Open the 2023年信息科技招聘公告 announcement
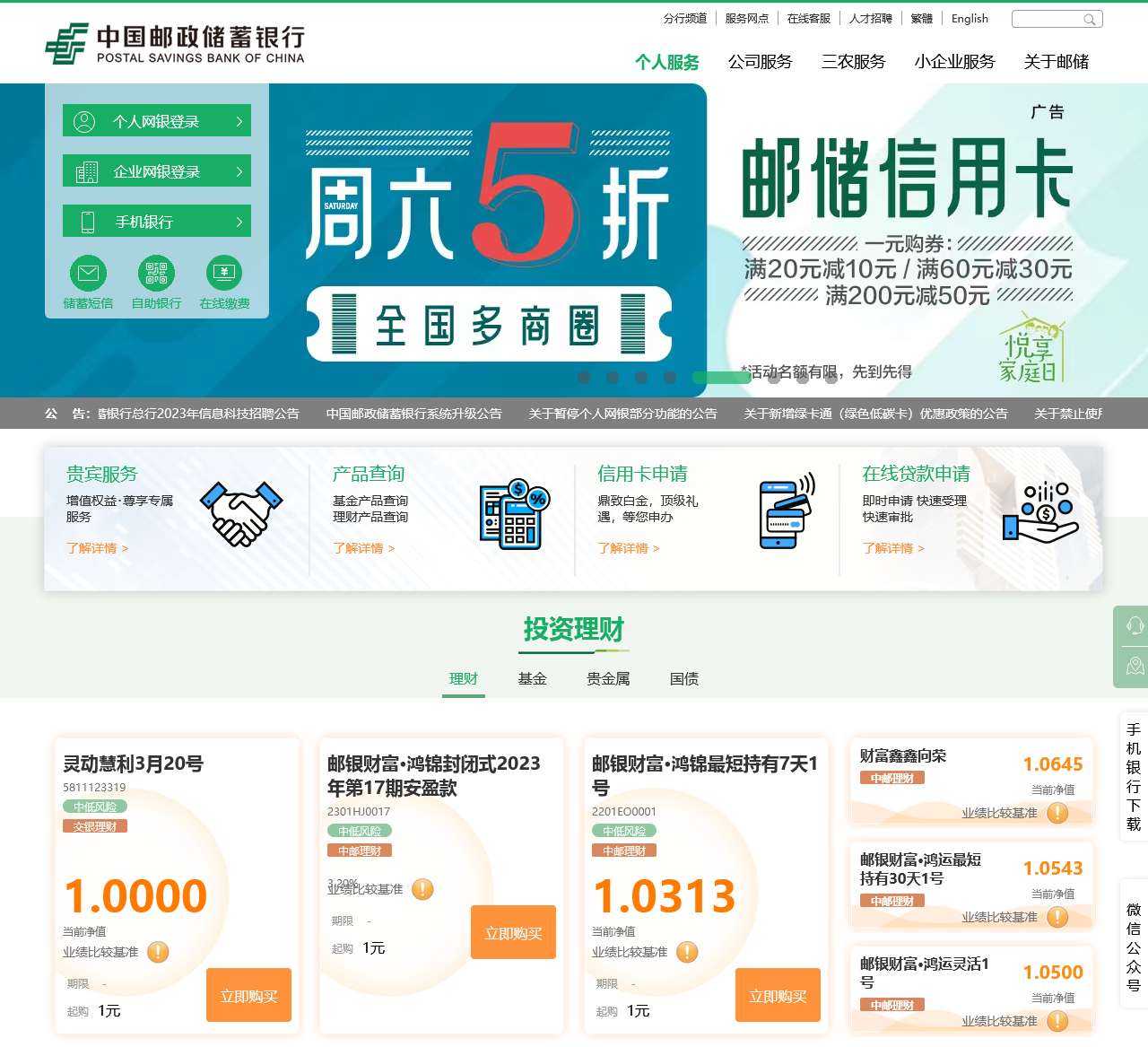 198,414
